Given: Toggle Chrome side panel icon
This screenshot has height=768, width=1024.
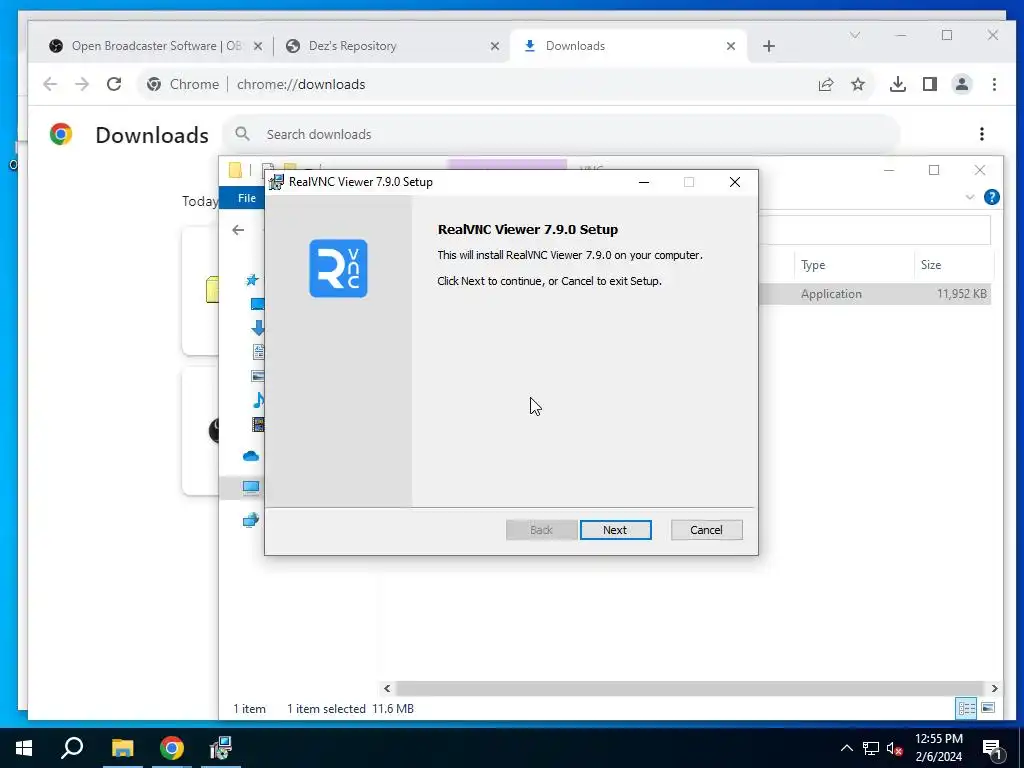Looking at the screenshot, I should click(930, 84).
